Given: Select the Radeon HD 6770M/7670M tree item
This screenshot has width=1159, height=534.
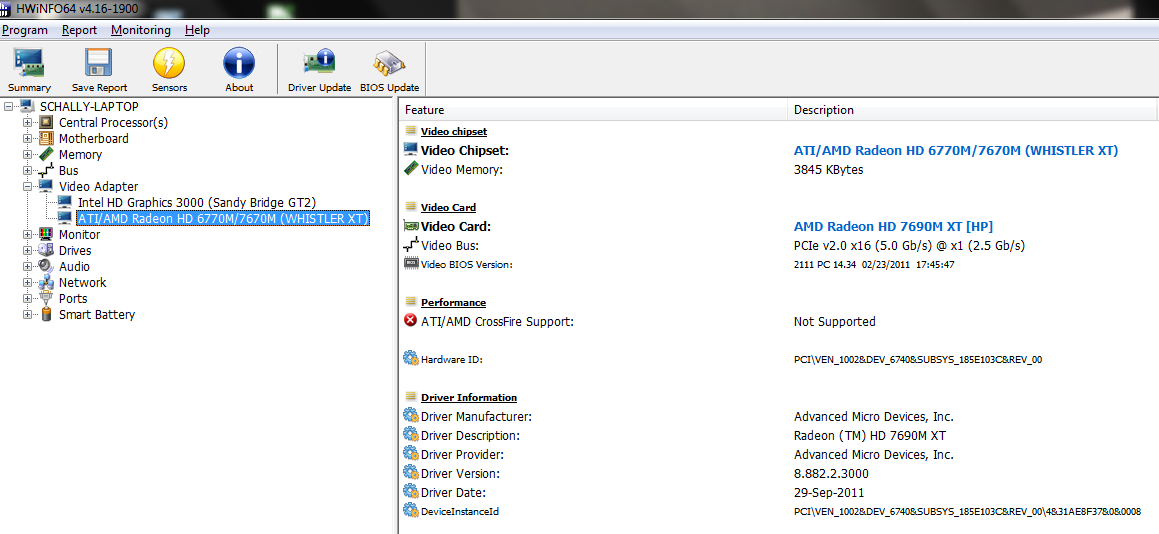Looking at the screenshot, I should click(222, 218).
